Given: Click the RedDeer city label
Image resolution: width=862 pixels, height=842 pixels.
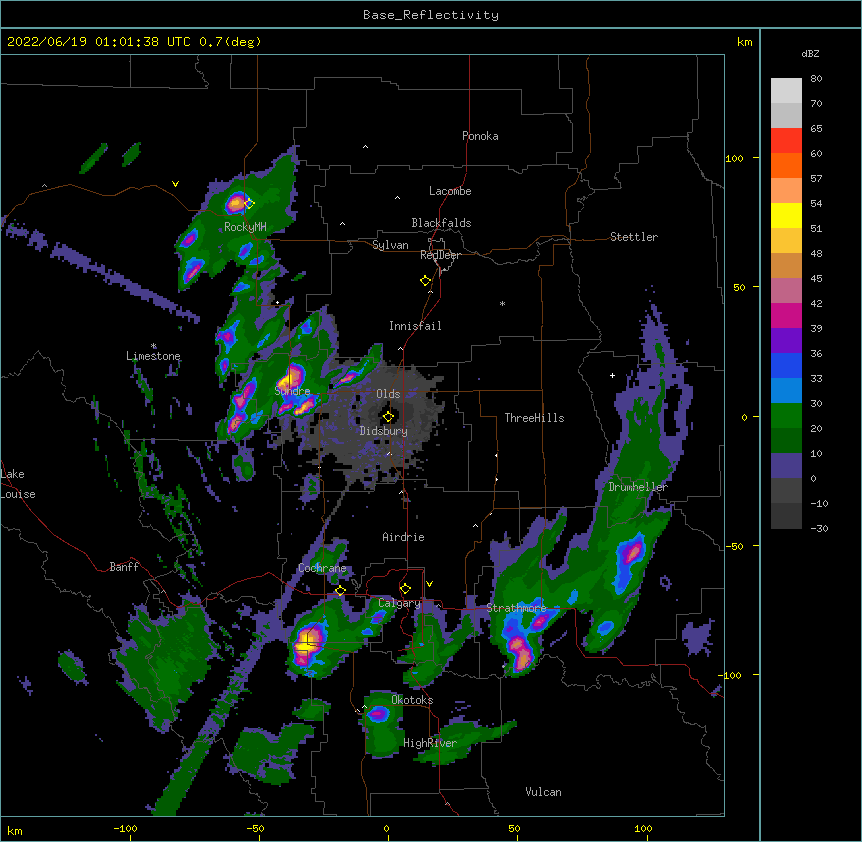Looking at the screenshot, I should tap(440, 255).
